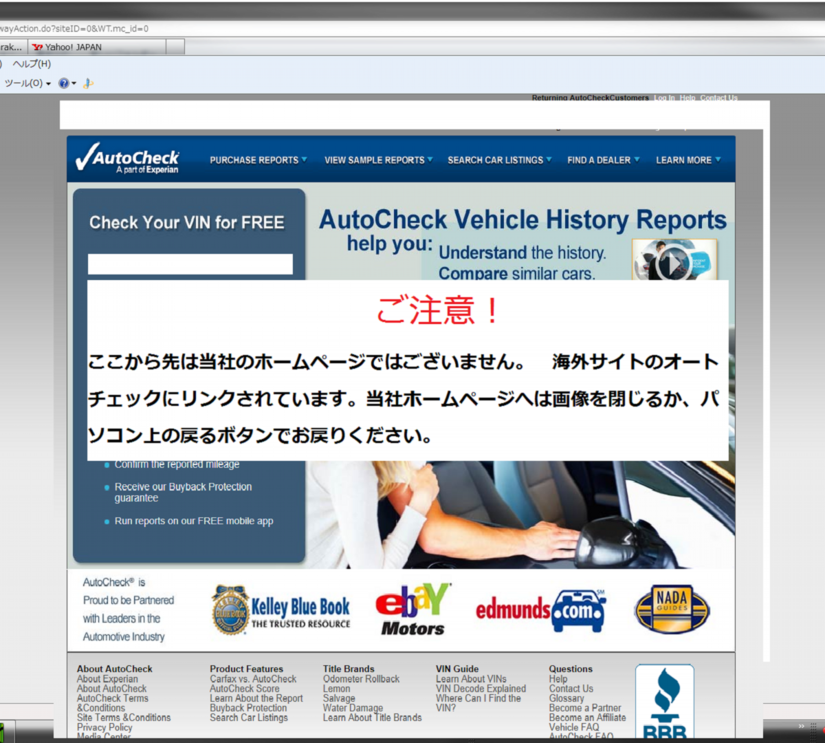825x743 pixels.
Task: Open Site Terms & Conditions link
Action: click(124, 718)
